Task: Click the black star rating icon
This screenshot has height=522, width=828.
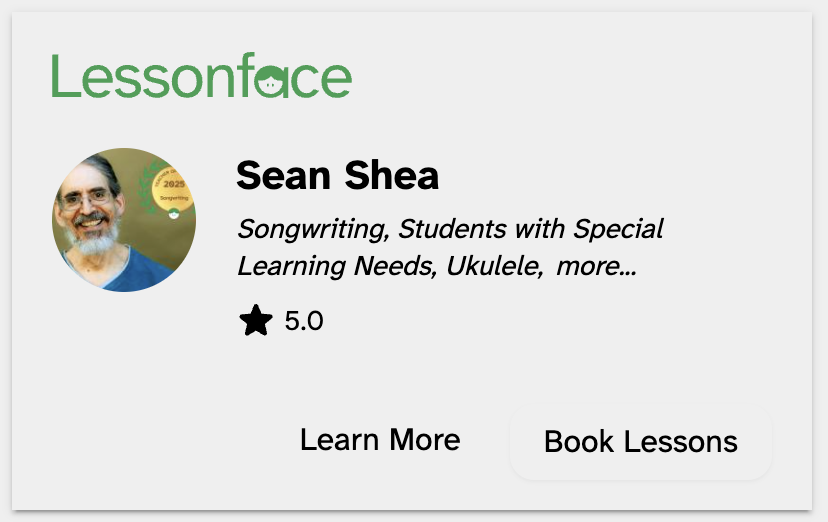Action: tap(256, 321)
